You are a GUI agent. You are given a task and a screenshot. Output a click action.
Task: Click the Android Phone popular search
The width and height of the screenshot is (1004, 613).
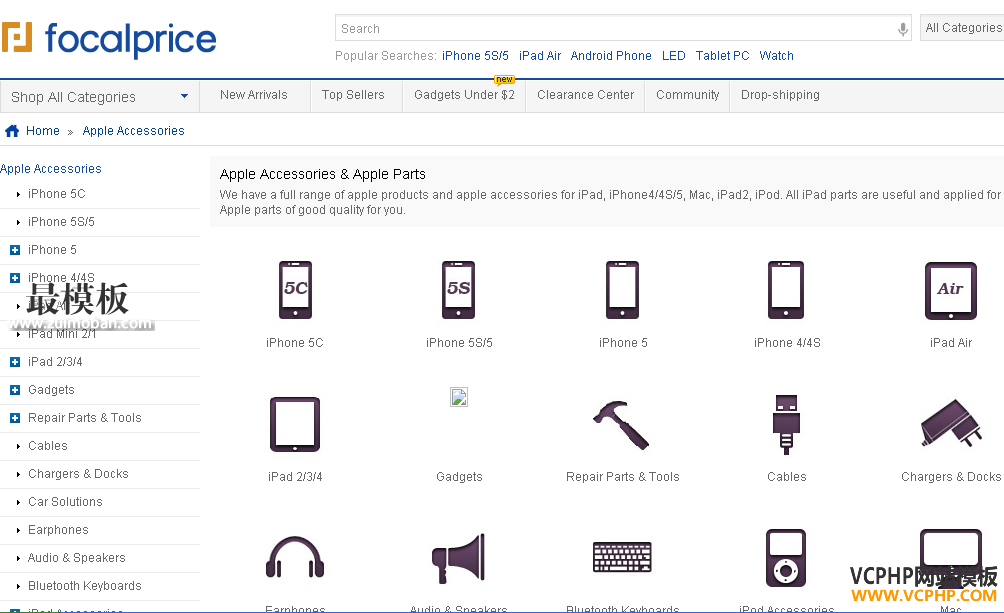pos(611,56)
